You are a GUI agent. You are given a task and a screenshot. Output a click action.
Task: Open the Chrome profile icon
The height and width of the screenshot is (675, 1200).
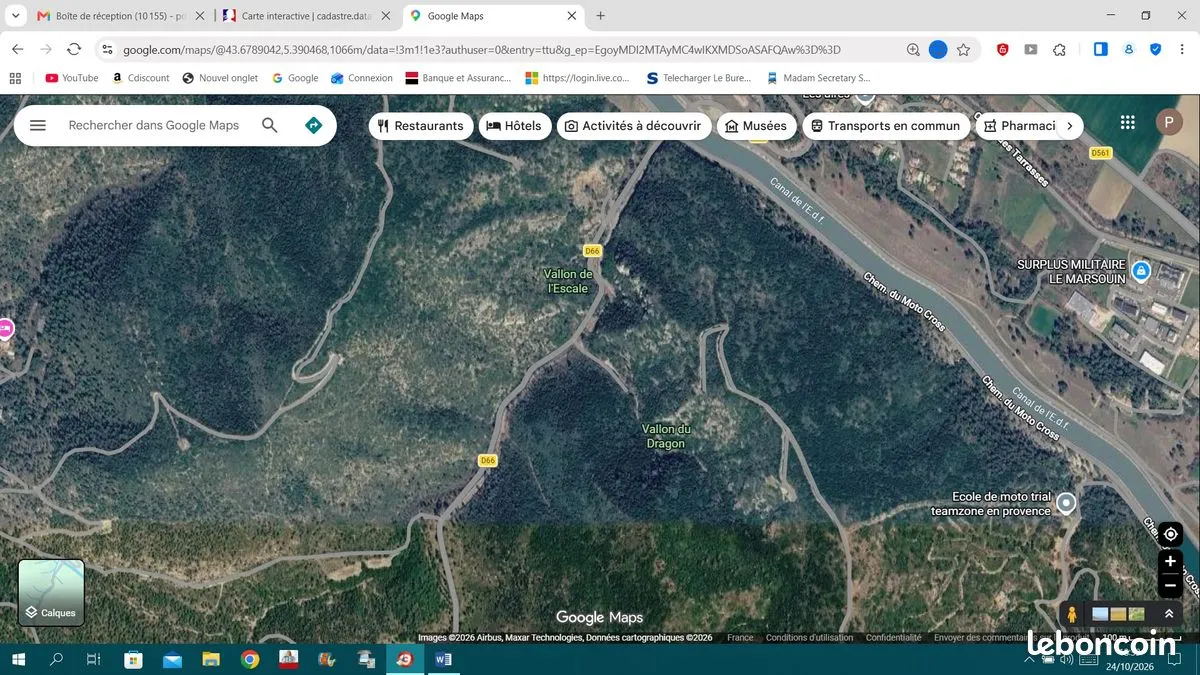(x=1129, y=49)
